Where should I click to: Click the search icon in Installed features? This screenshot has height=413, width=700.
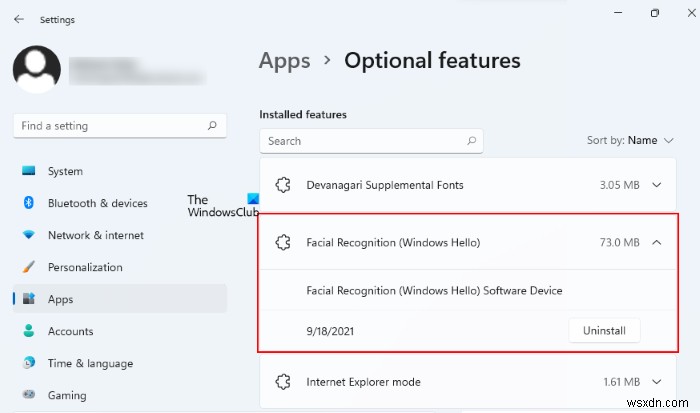472,141
